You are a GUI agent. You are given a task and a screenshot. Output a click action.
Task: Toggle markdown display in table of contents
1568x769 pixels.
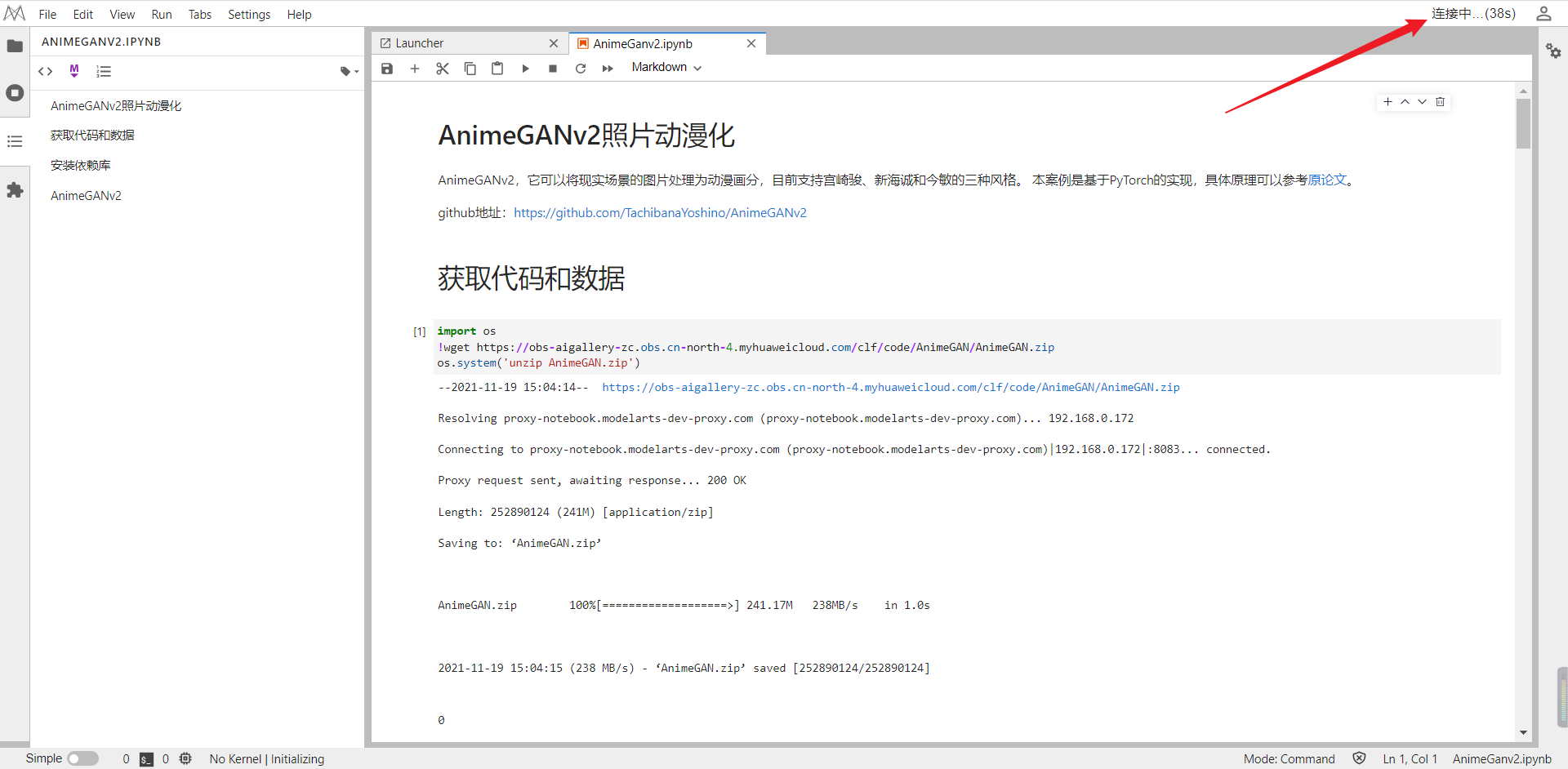74,72
